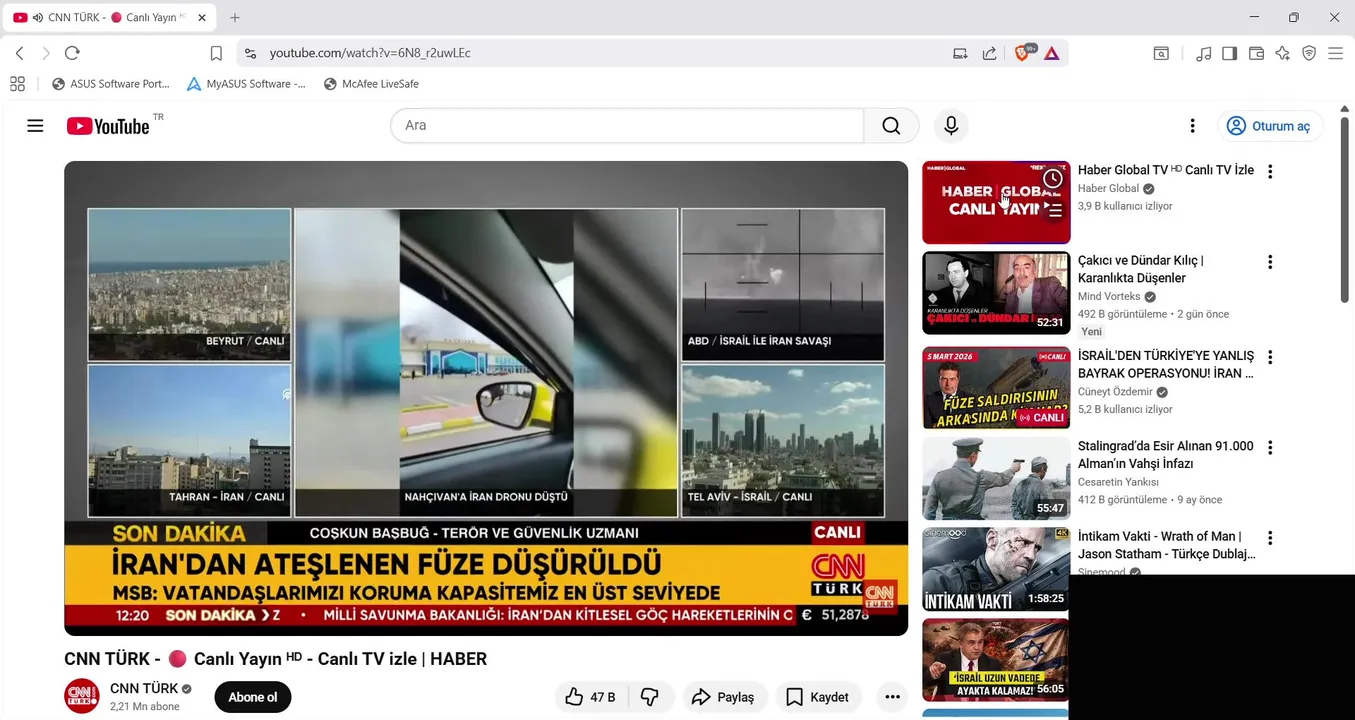
Task: Open options for Stalingrad video
Action: pyautogui.click(x=1270, y=448)
